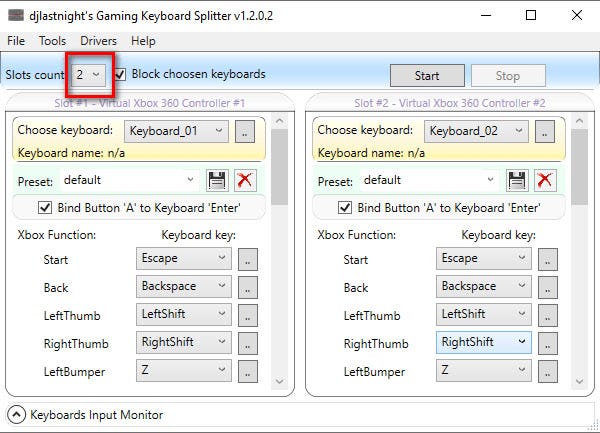Open Slot #1 Start key dropdown (Escape)
The width and height of the screenshot is (600, 433).
[x=184, y=259]
